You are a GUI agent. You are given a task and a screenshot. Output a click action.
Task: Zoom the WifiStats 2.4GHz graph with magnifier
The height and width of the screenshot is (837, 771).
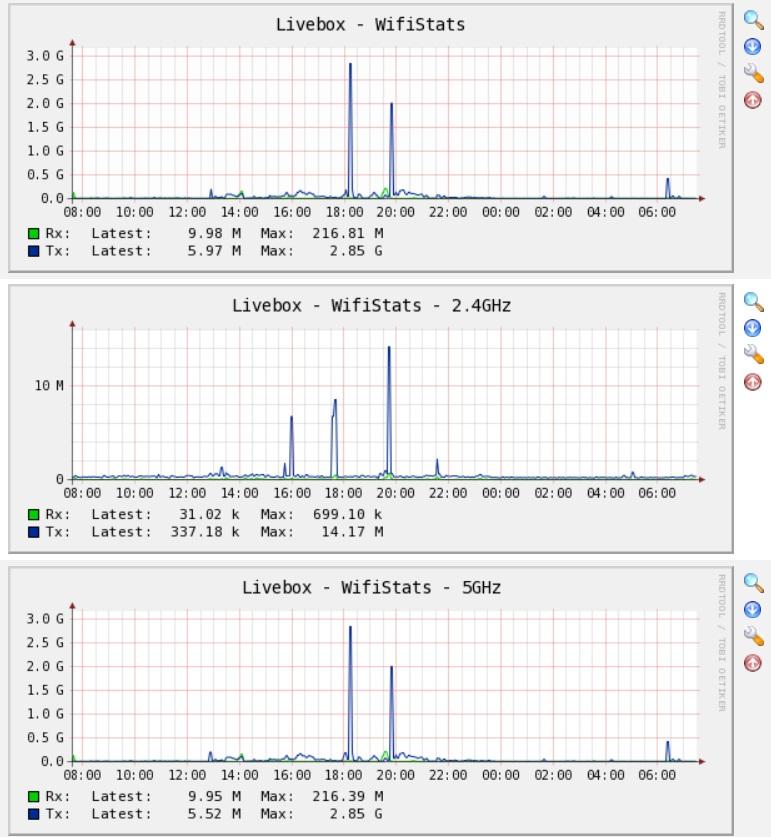pos(753,302)
